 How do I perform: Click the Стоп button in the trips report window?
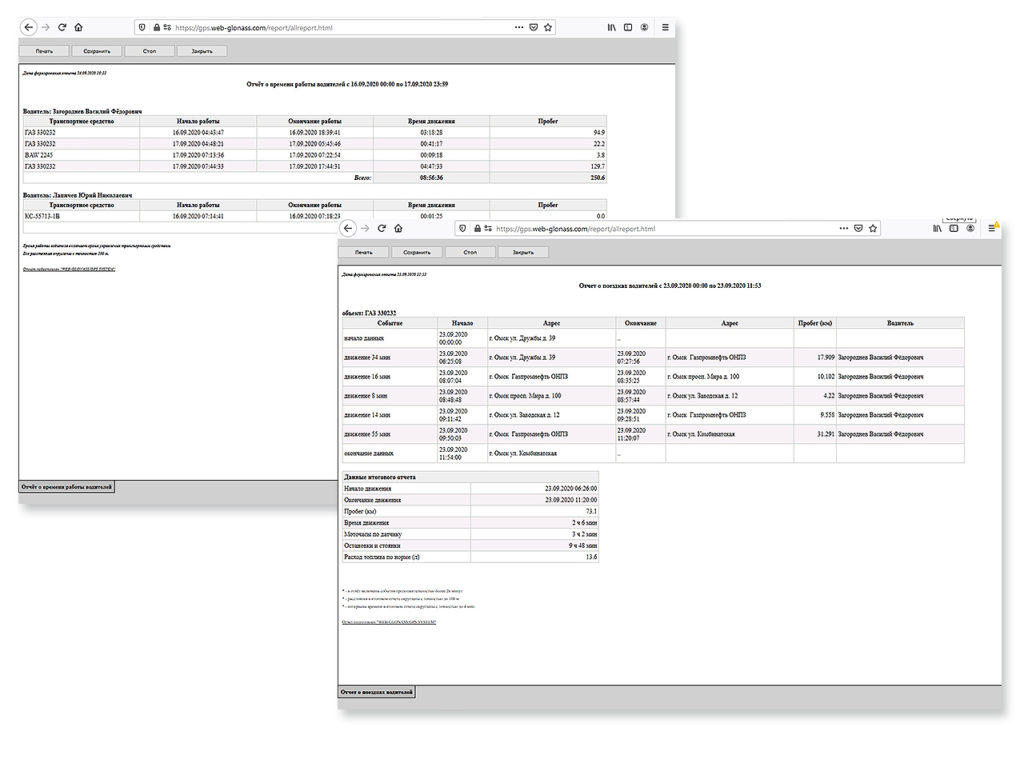coord(470,252)
